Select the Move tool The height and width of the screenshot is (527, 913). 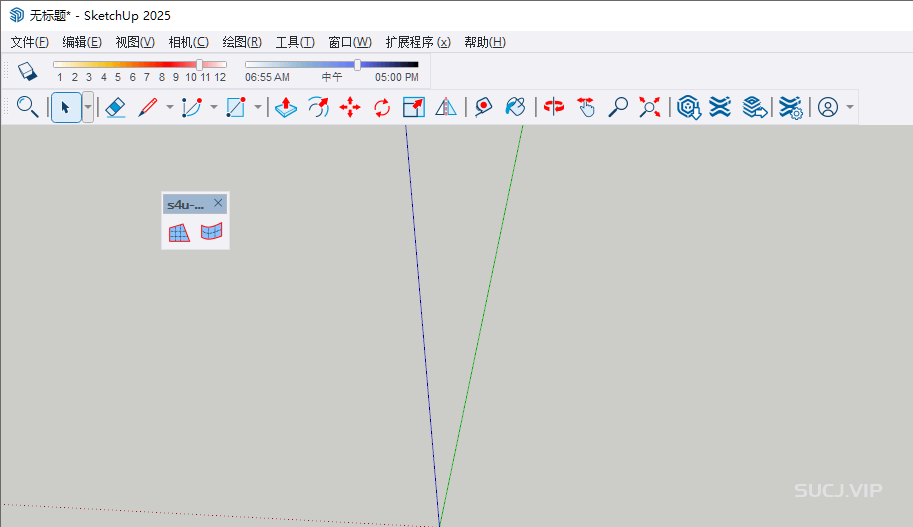[350, 107]
